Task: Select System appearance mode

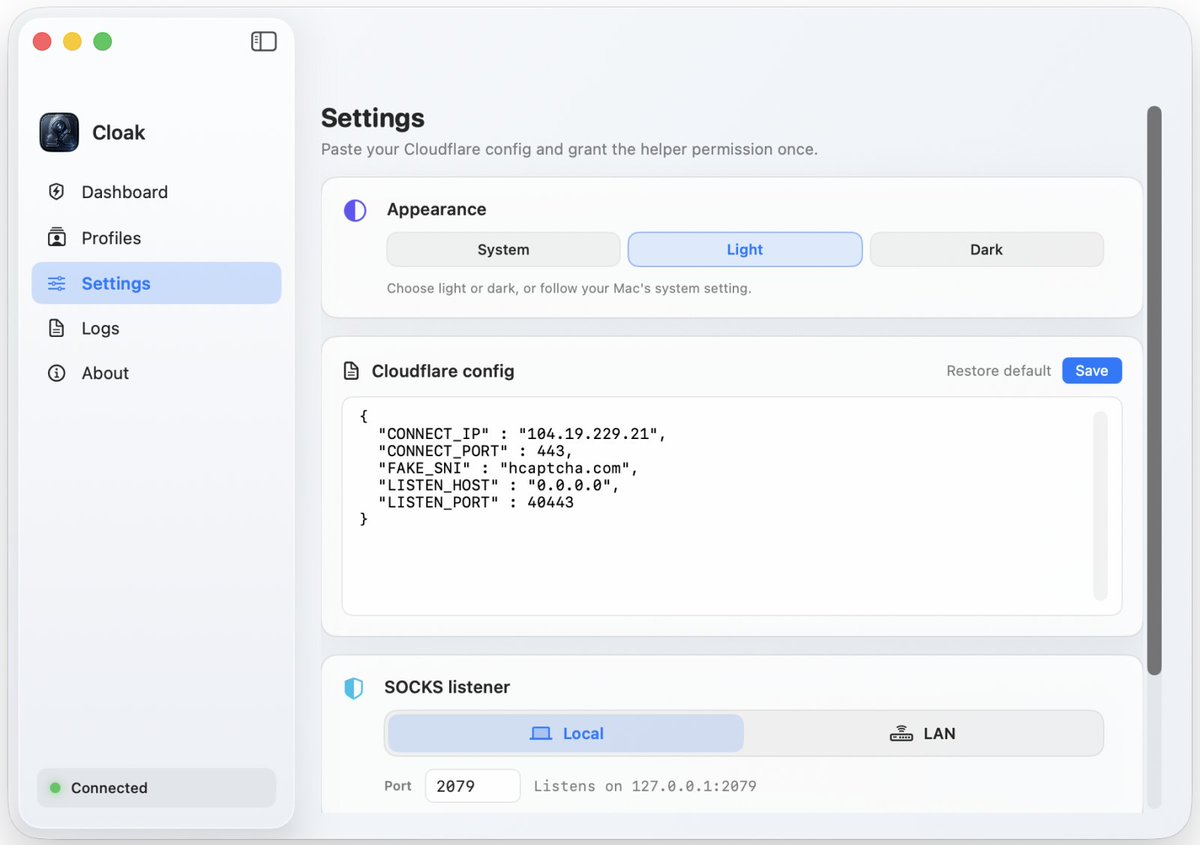Action: click(503, 250)
